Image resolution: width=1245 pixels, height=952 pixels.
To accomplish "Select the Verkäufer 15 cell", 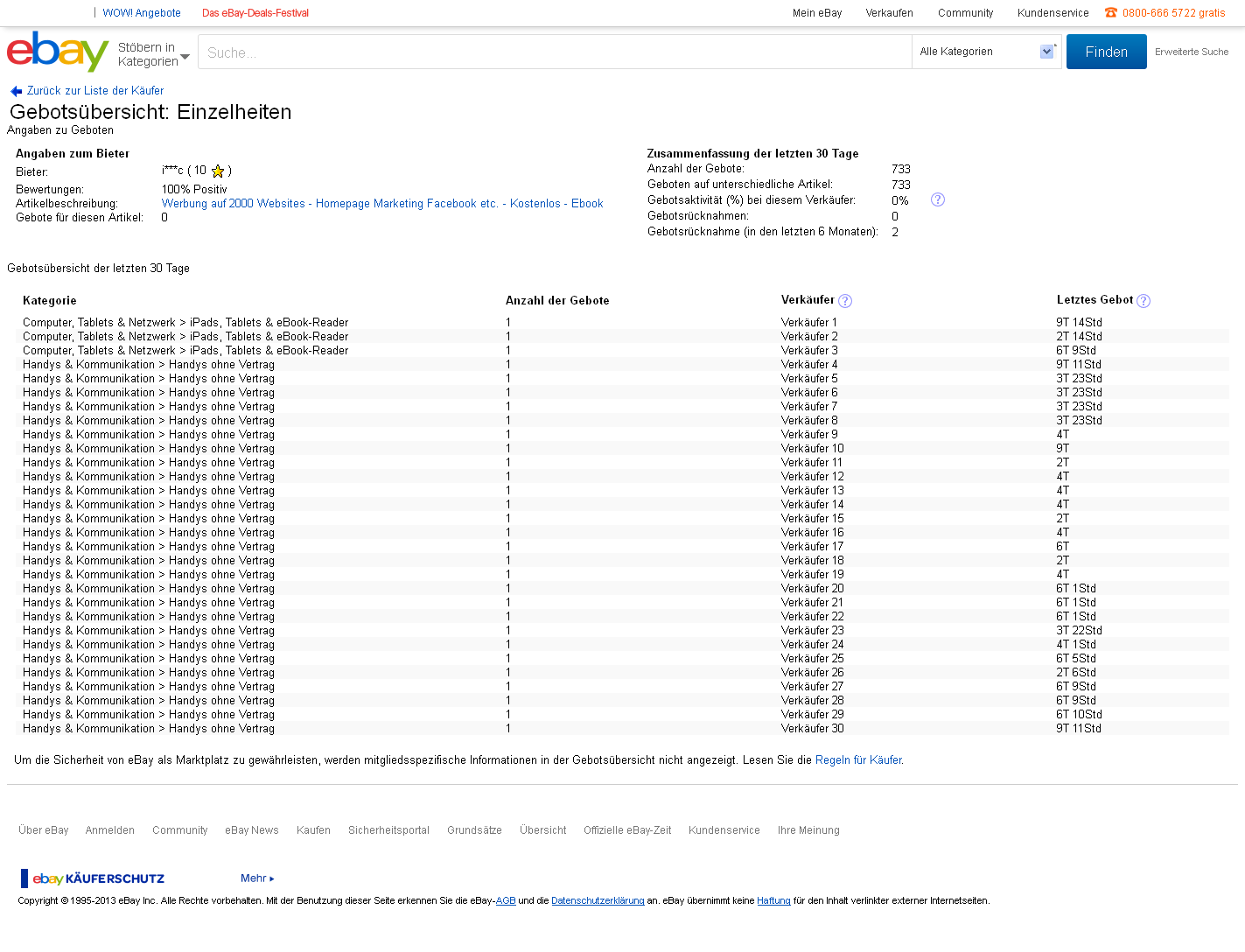I will click(813, 519).
